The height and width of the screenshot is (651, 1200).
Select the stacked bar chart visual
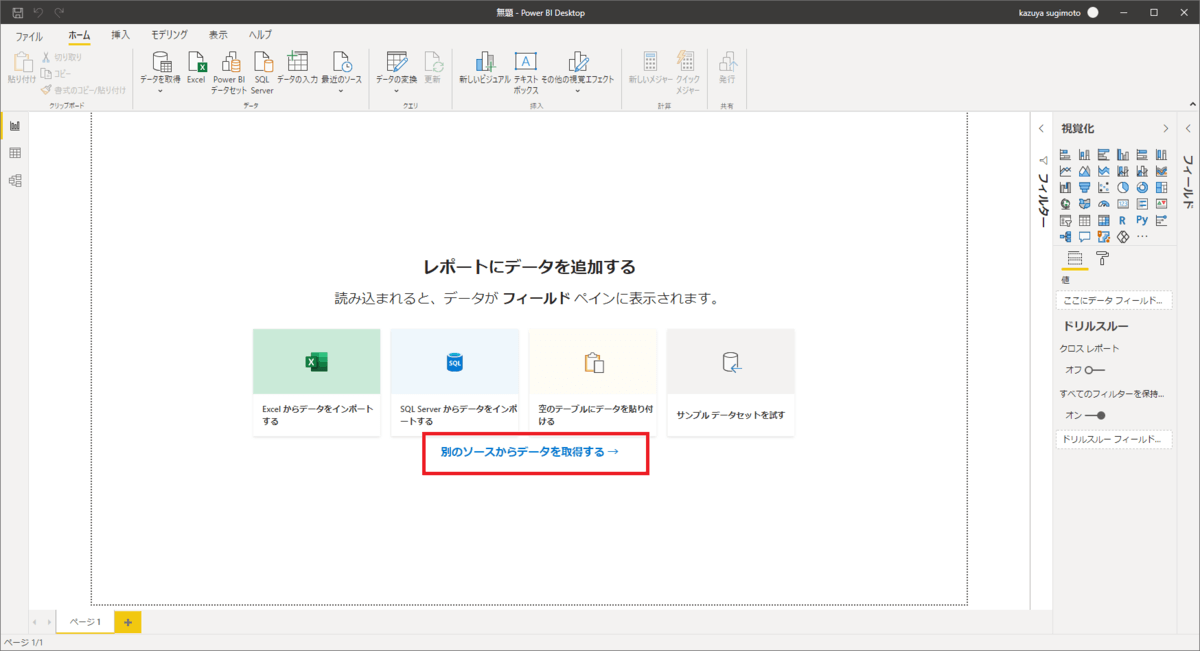[1065, 154]
